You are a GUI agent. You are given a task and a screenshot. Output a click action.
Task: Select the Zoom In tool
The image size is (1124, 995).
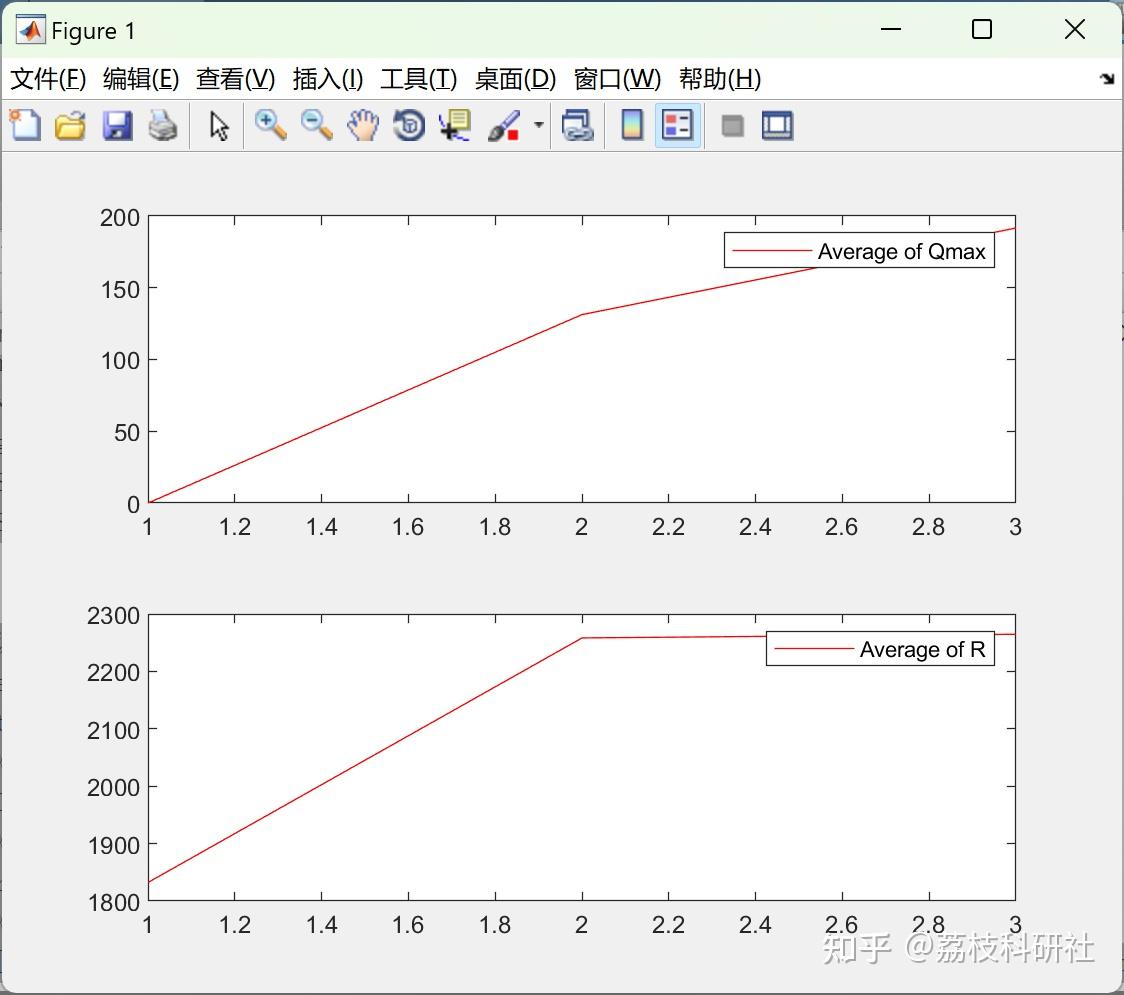(269, 125)
